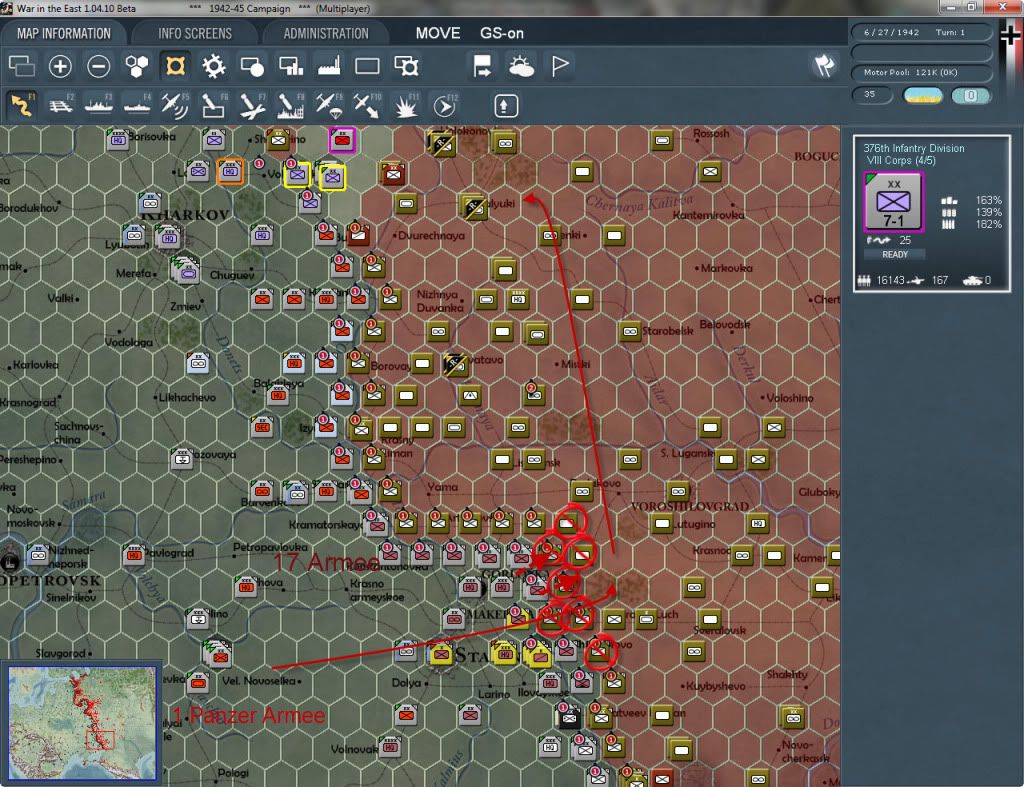
Task: Select the orange-outlined HQ counter on map
Action: (x=230, y=171)
